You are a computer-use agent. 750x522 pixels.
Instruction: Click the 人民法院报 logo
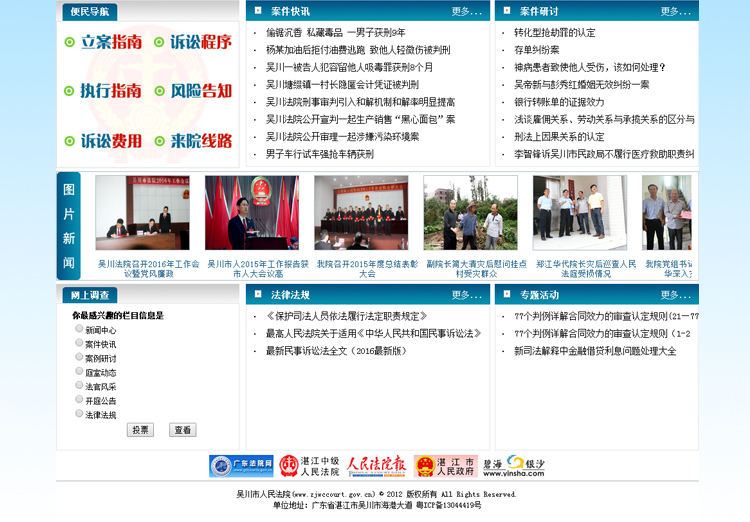pos(376,466)
